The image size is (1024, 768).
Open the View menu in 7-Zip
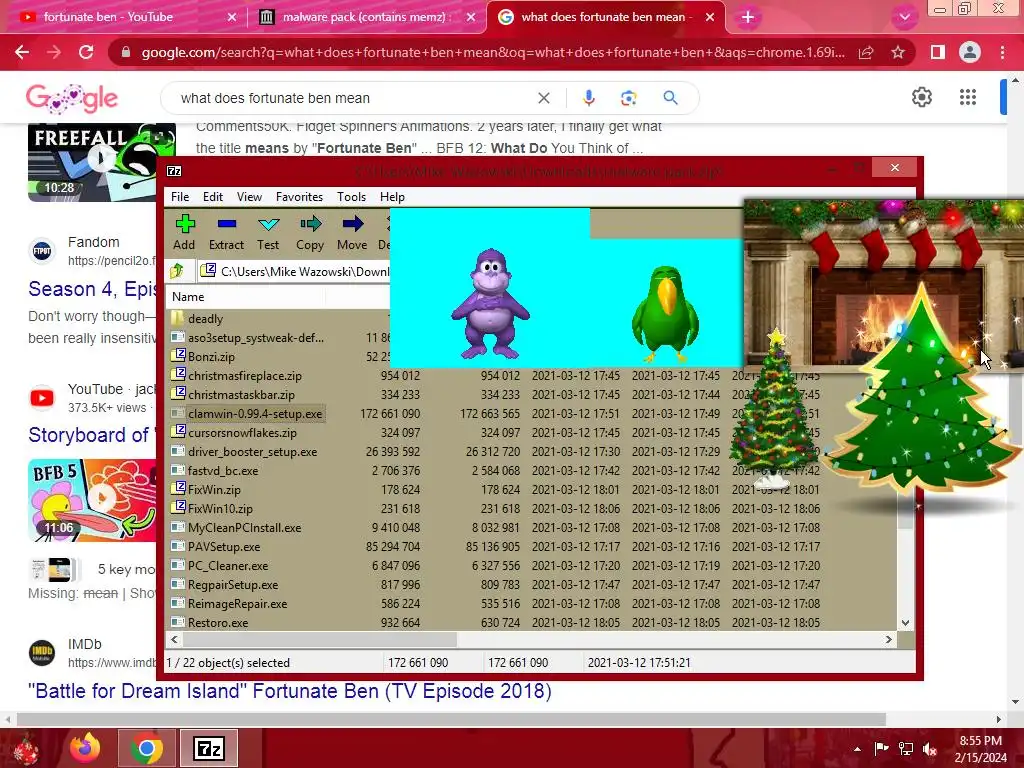249,197
